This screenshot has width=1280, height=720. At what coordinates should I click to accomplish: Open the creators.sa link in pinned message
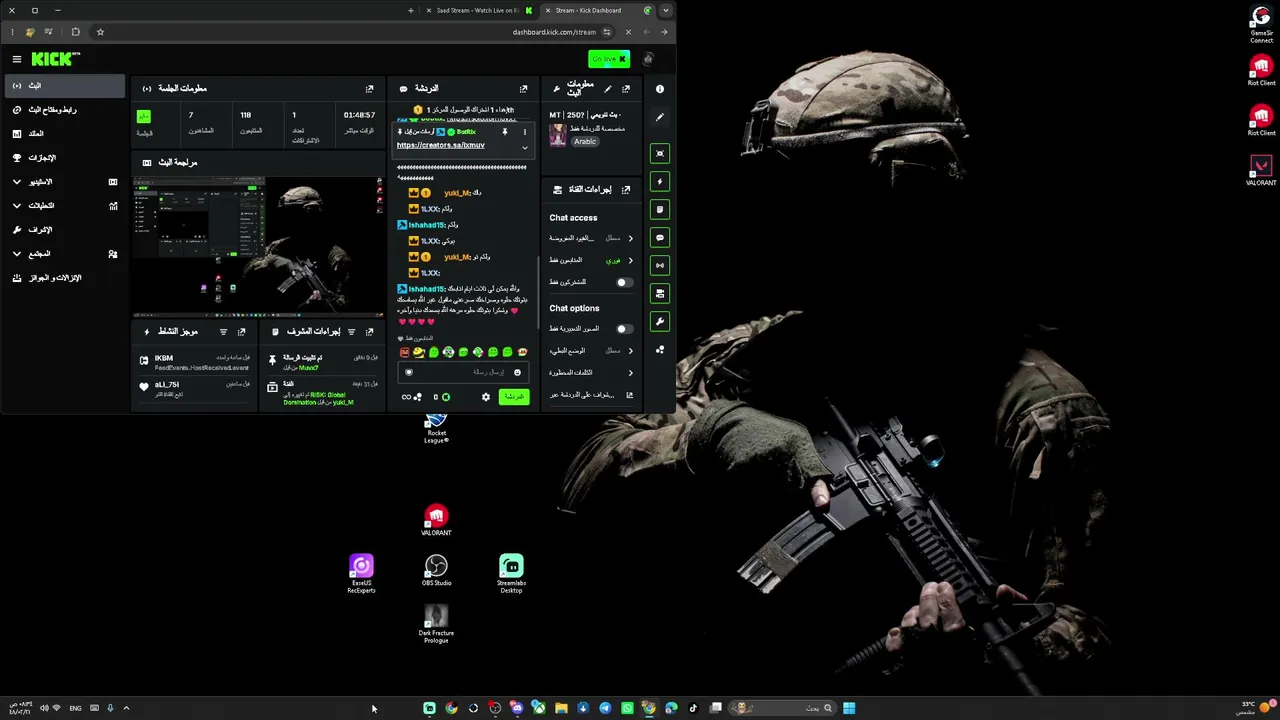coord(440,145)
